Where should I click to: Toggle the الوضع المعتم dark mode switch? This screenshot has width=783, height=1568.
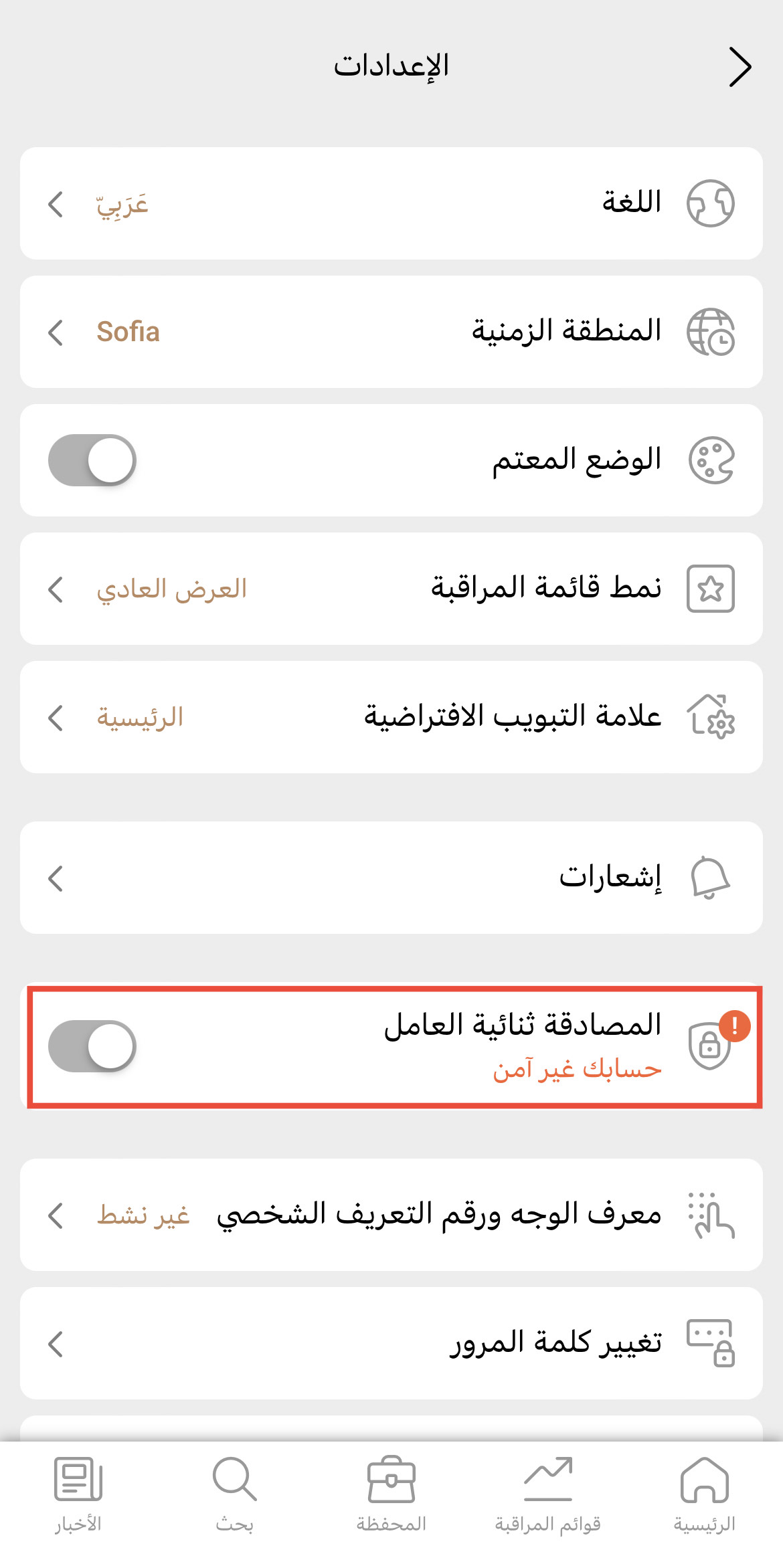(92, 460)
